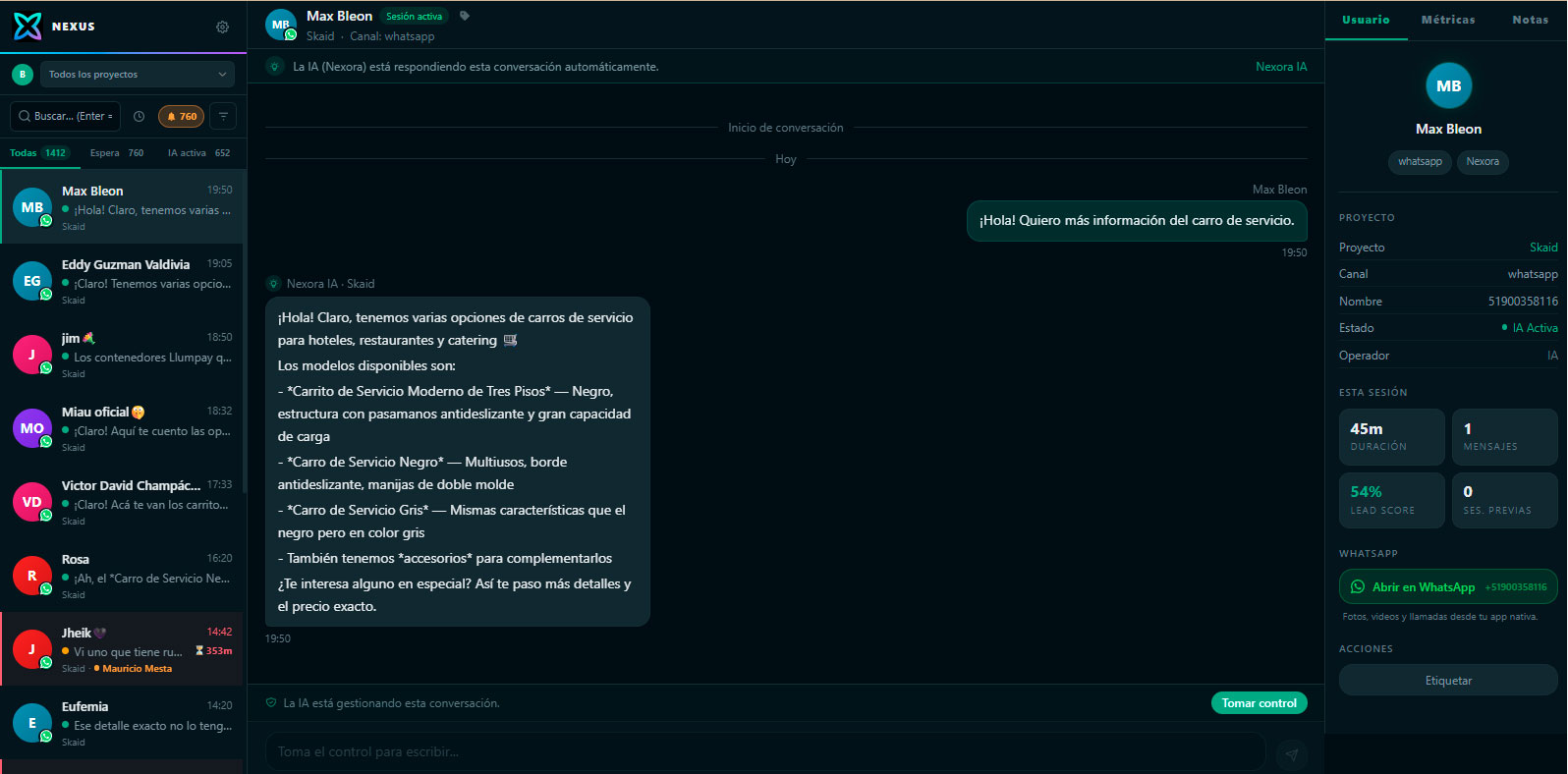This screenshot has height=774, width=1568.
Task: Click Rosa's R avatar
Action: 32,576
